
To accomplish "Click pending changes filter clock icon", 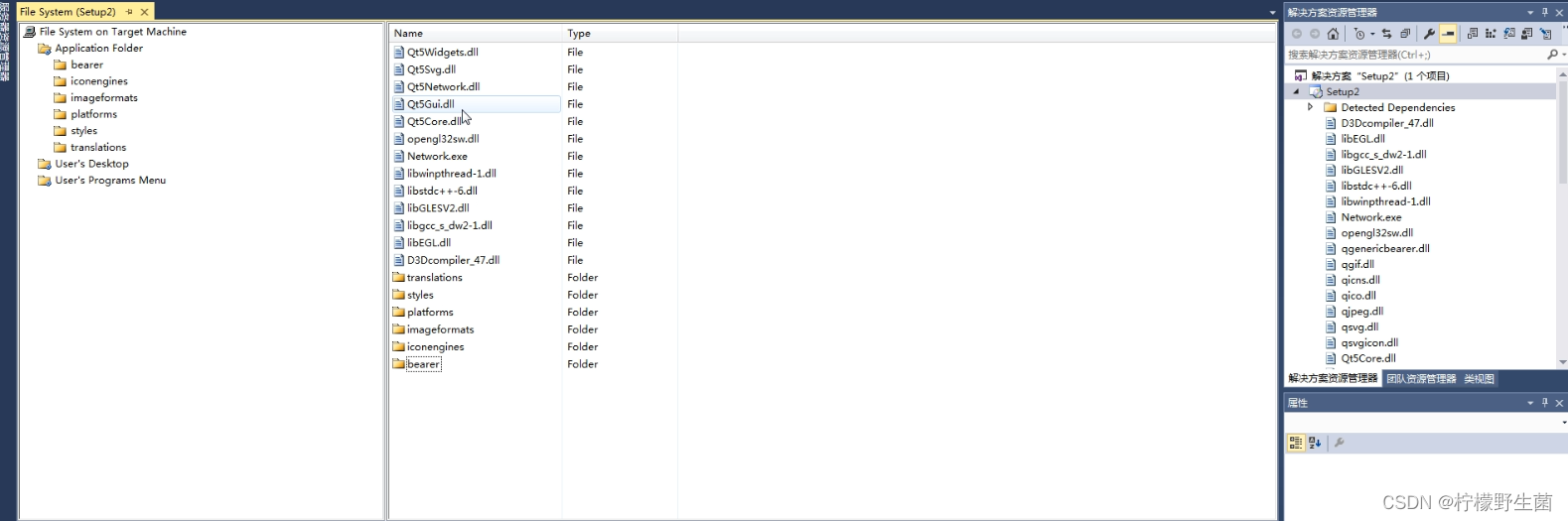I will pos(1359,34).
